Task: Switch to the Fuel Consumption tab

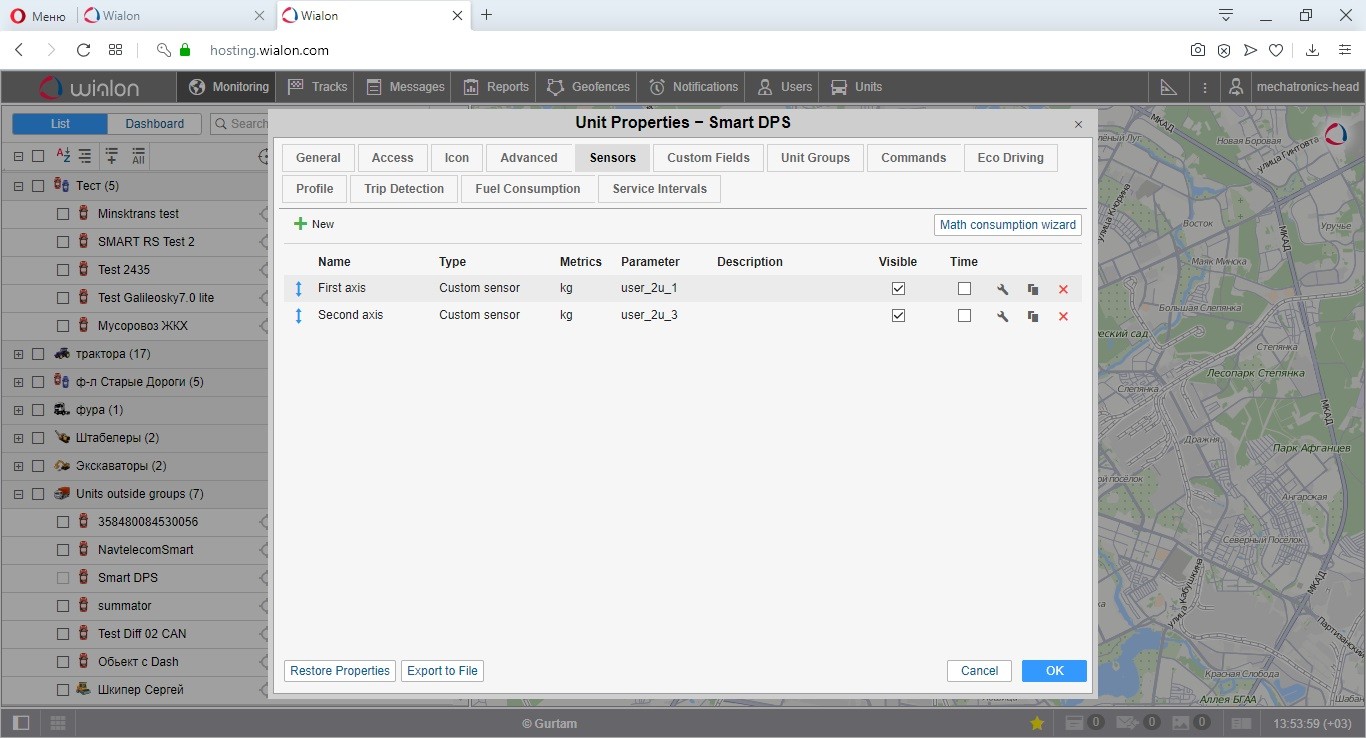Action: (x=527, y=189)
